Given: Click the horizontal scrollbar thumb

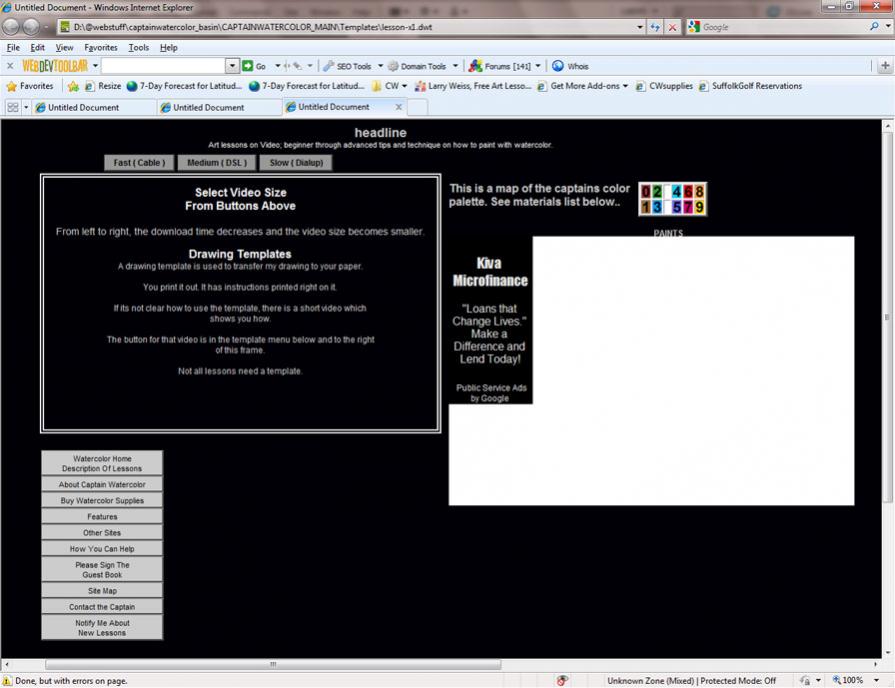Looking at the screenshot, I should coord(273,664).
